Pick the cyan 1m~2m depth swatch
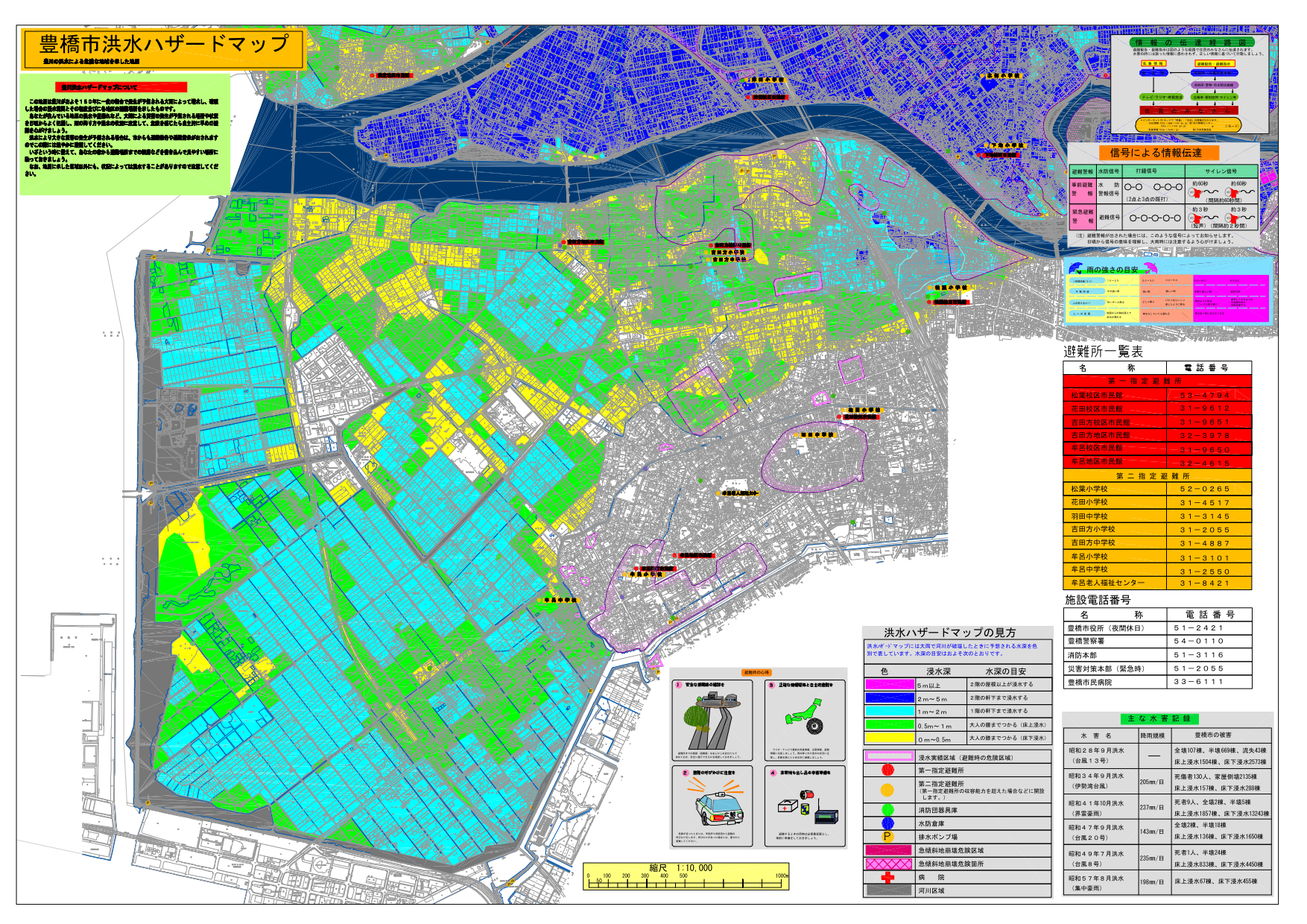This screenshot has height=924, width=1307. pos(889,711)
